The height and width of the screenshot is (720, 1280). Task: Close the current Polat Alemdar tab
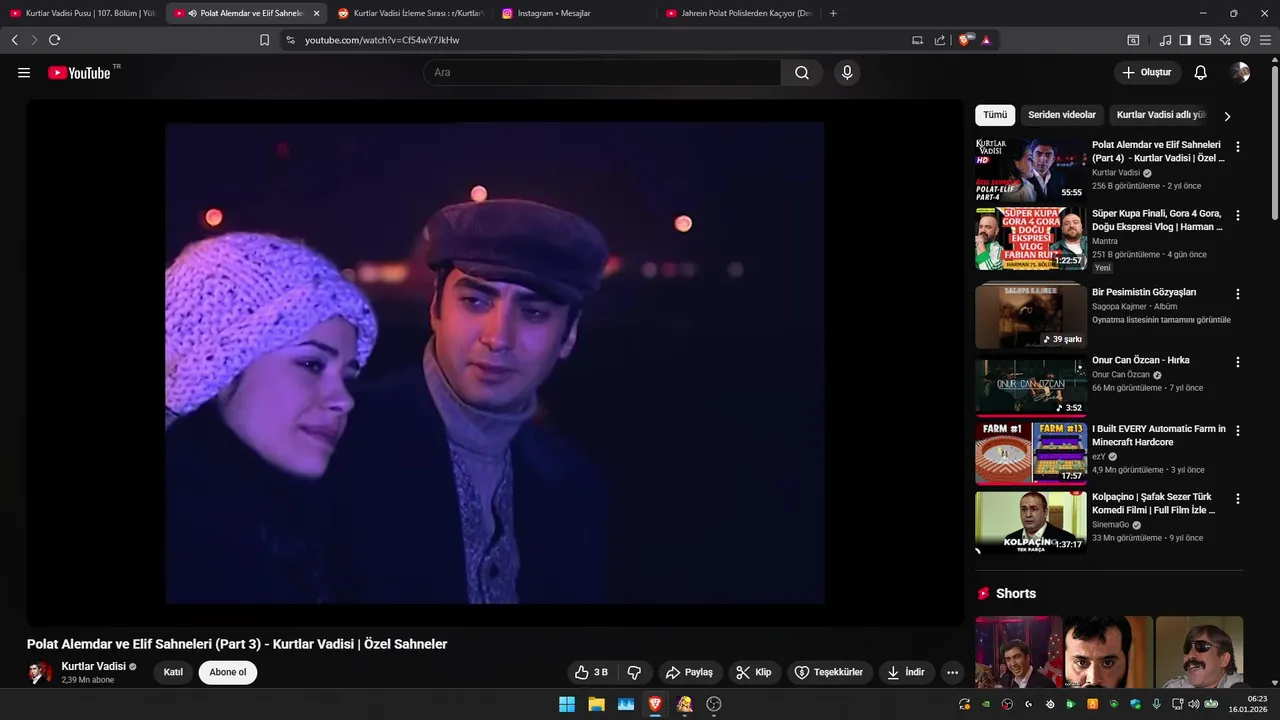(x=317, y=13)
